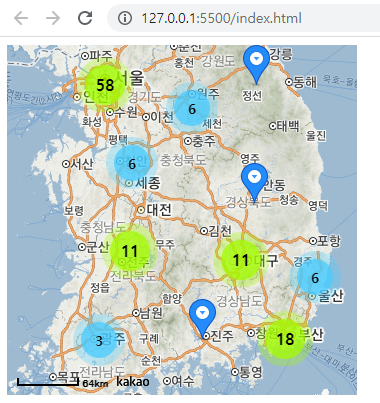This screenshot has height=403, width=380.
Task: Click the 이천 city label
Action: (x=162, y=117)
